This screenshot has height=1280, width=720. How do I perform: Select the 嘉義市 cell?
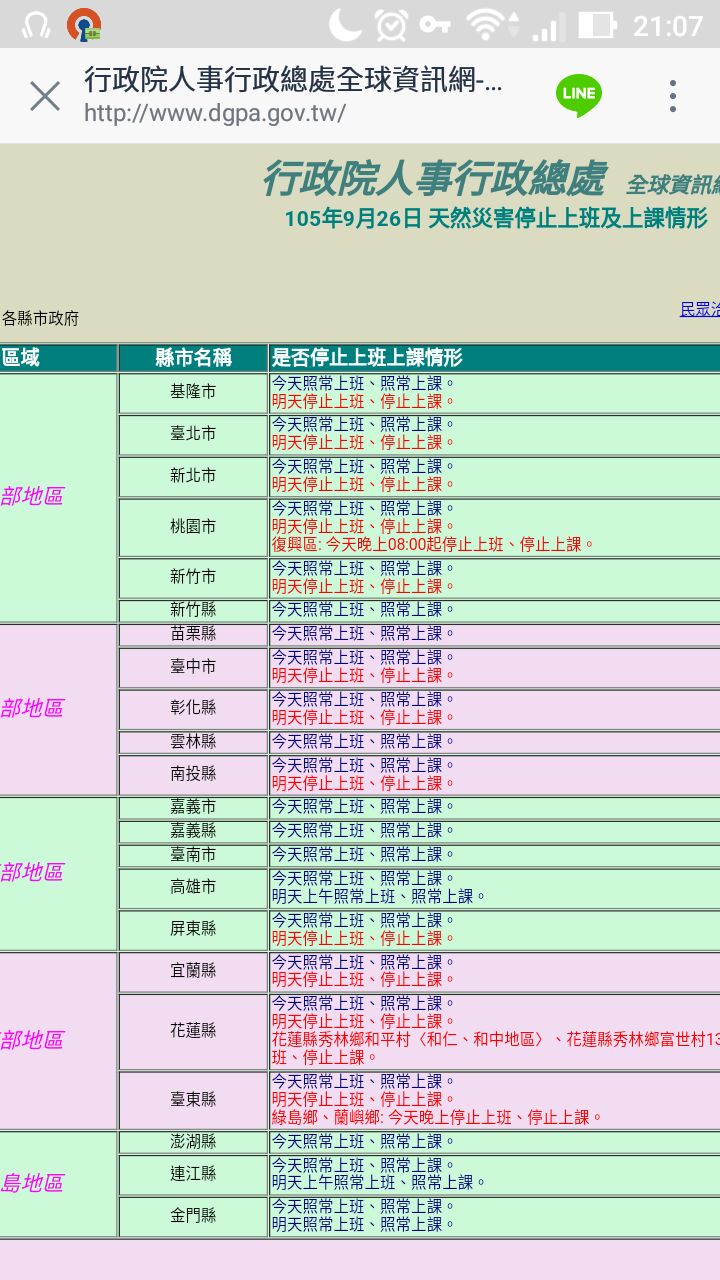click(193, 807)
